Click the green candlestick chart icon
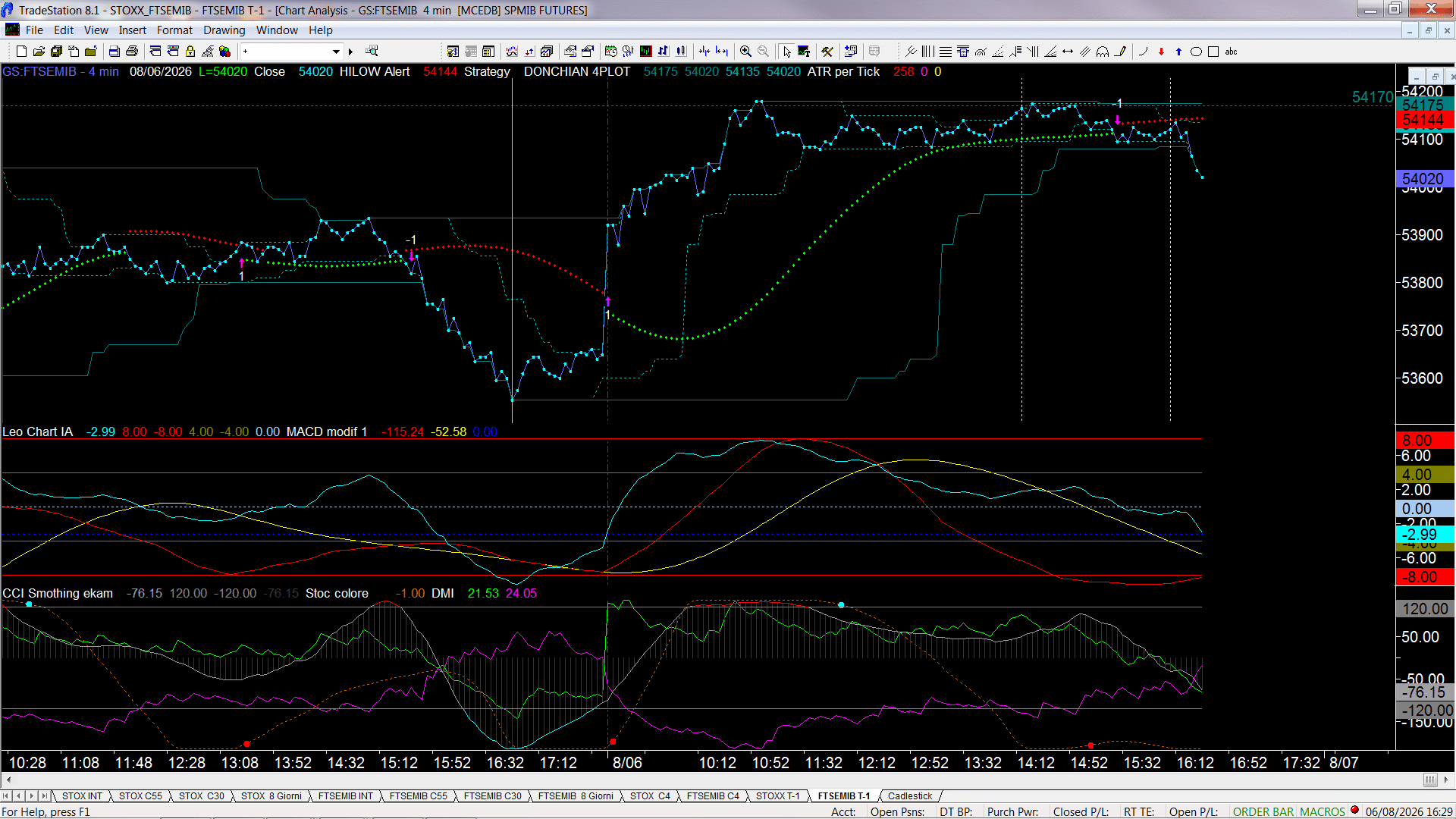The width and height of the screenshot is (1456, 819). point(645,52)
